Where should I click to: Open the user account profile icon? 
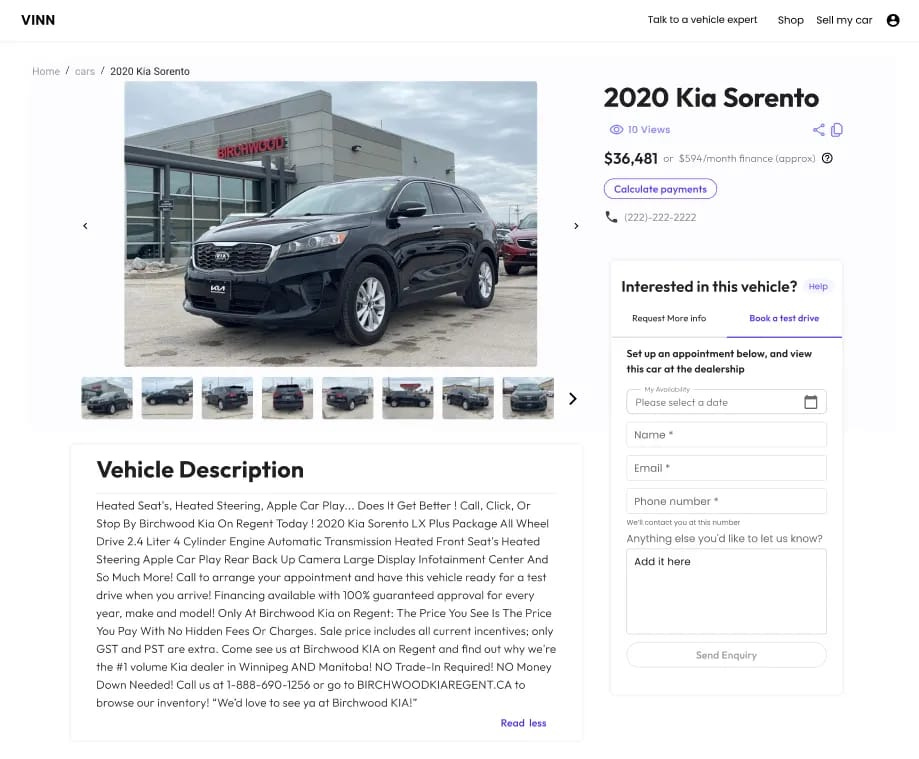(x=893, y=21)
